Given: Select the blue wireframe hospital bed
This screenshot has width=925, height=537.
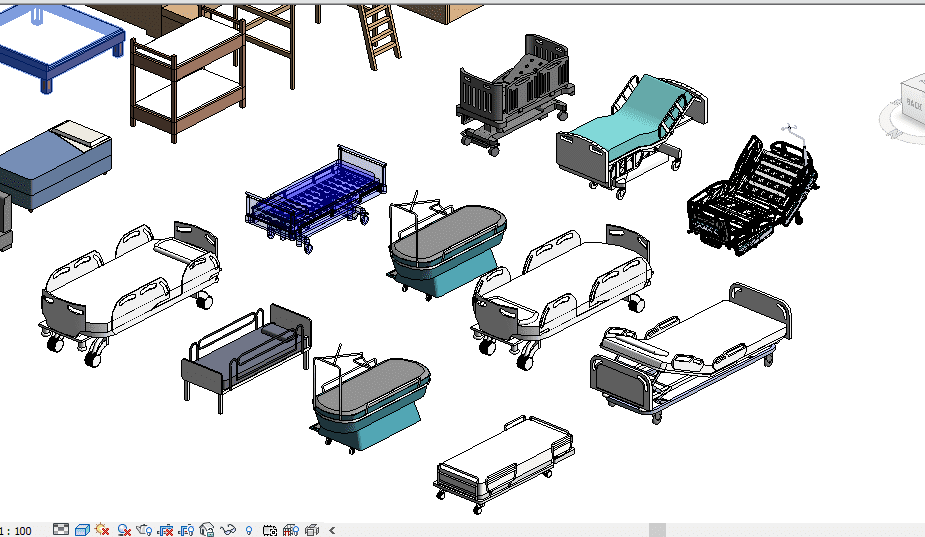Looking at the screenshot, I should (x=315, y=196).
